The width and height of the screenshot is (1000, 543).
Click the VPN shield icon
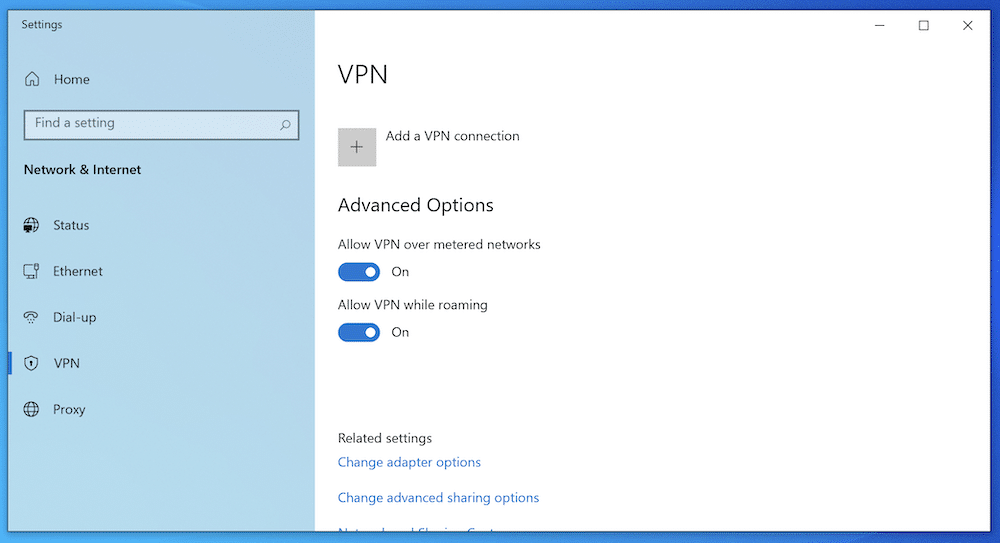[31, 363]
